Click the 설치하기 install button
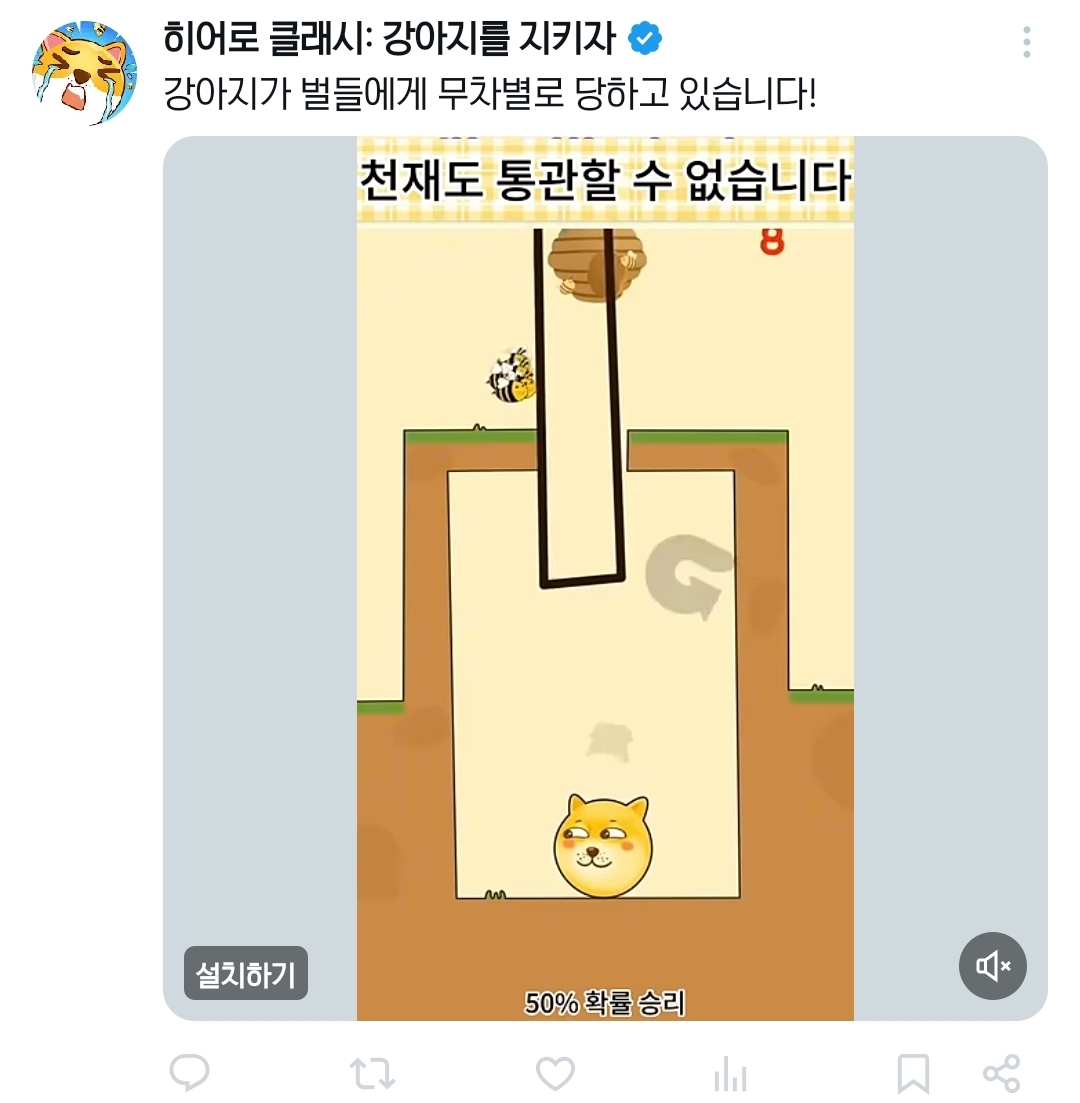 246,974
